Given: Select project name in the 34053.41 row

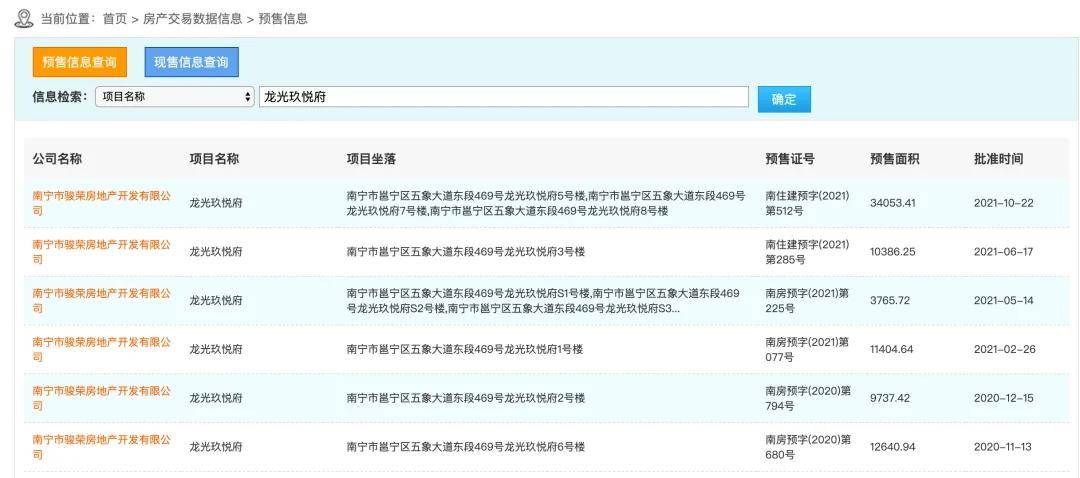Looking at the screenshot, I should [x=216, y=203].
